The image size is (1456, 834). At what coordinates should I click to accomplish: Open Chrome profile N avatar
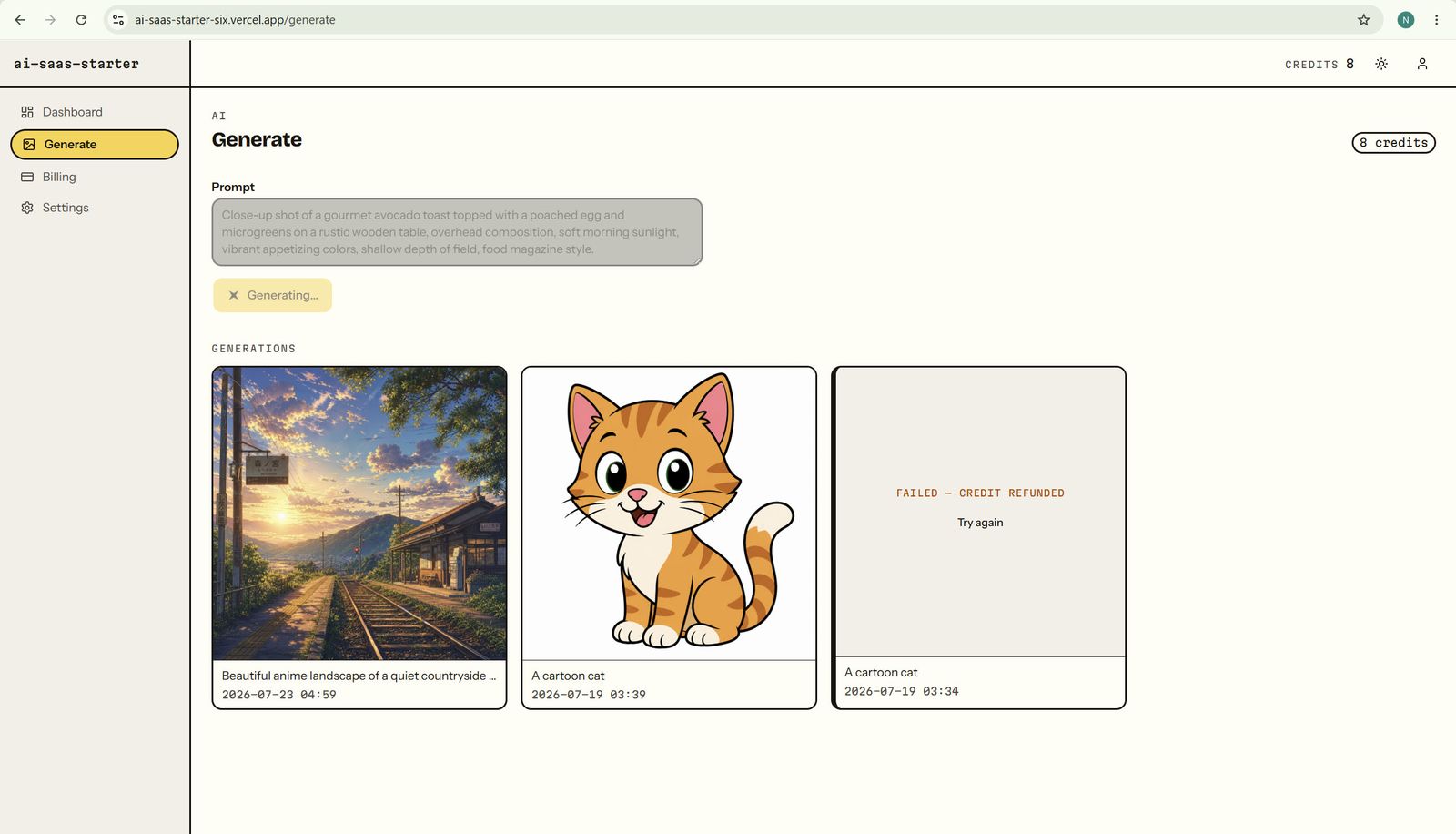tap(1406, 19)
